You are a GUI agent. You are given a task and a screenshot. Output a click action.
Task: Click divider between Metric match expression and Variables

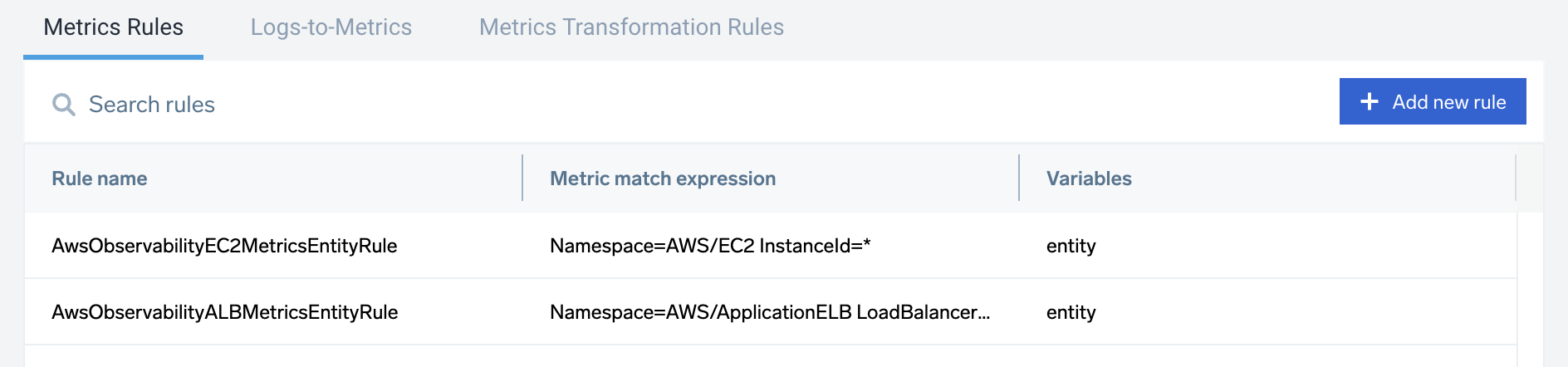[x=1019, y=178]
